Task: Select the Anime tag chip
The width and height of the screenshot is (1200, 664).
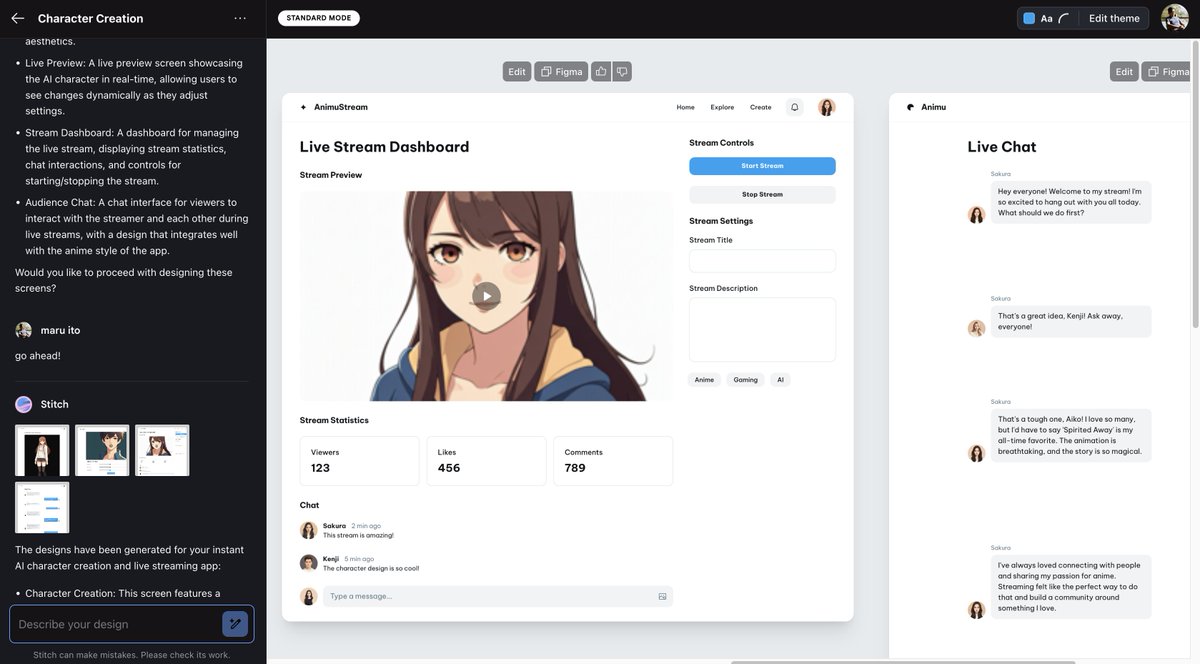Action: click(x=704, y=380)
